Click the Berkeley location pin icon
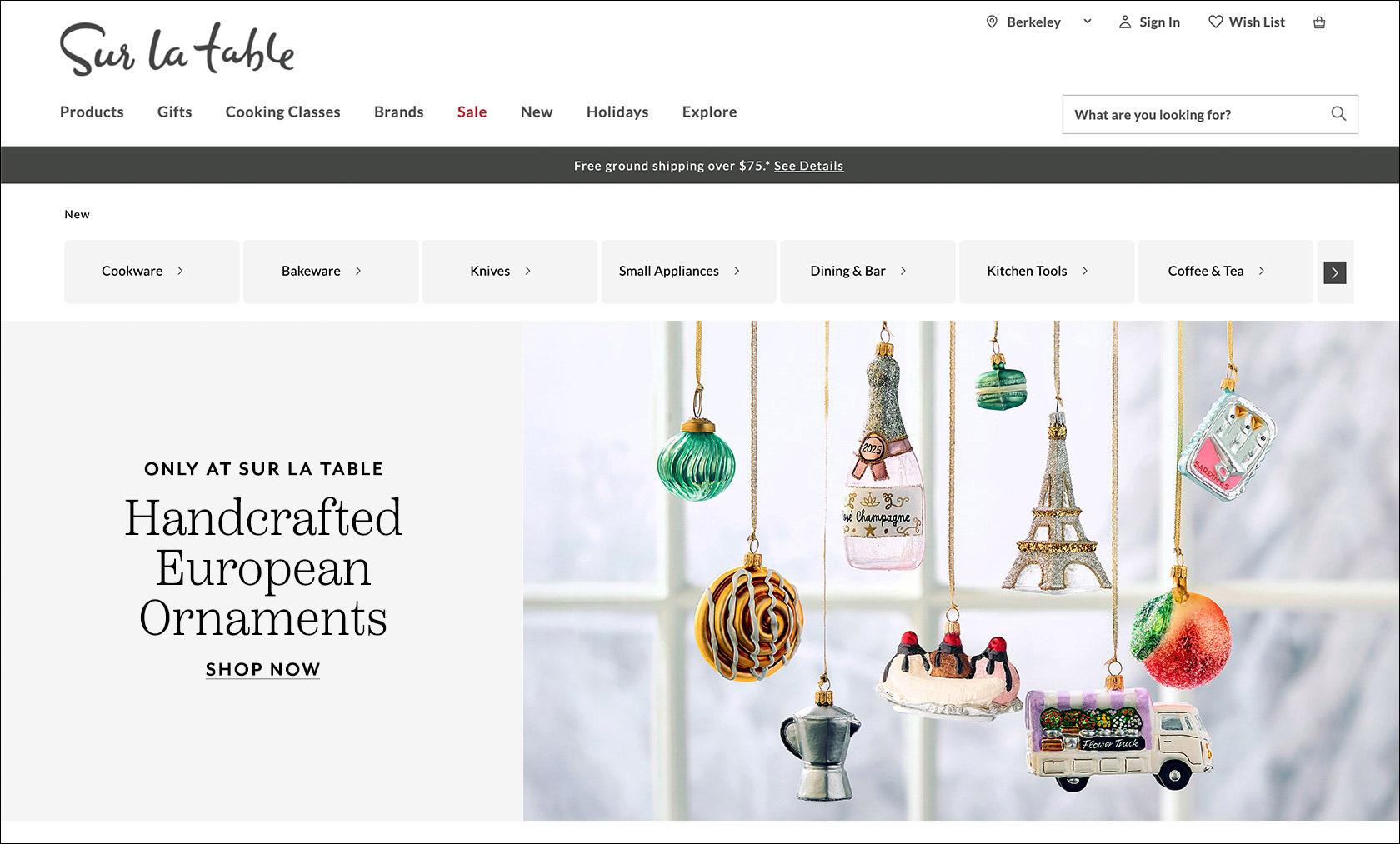 (x=992, y=22)
